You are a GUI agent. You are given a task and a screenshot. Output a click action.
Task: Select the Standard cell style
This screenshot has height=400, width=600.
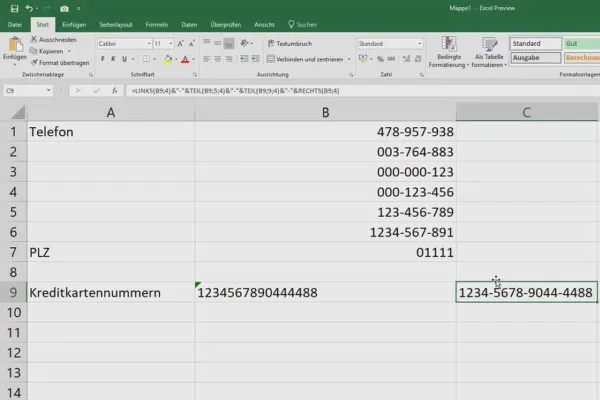[x=535, y=44]
